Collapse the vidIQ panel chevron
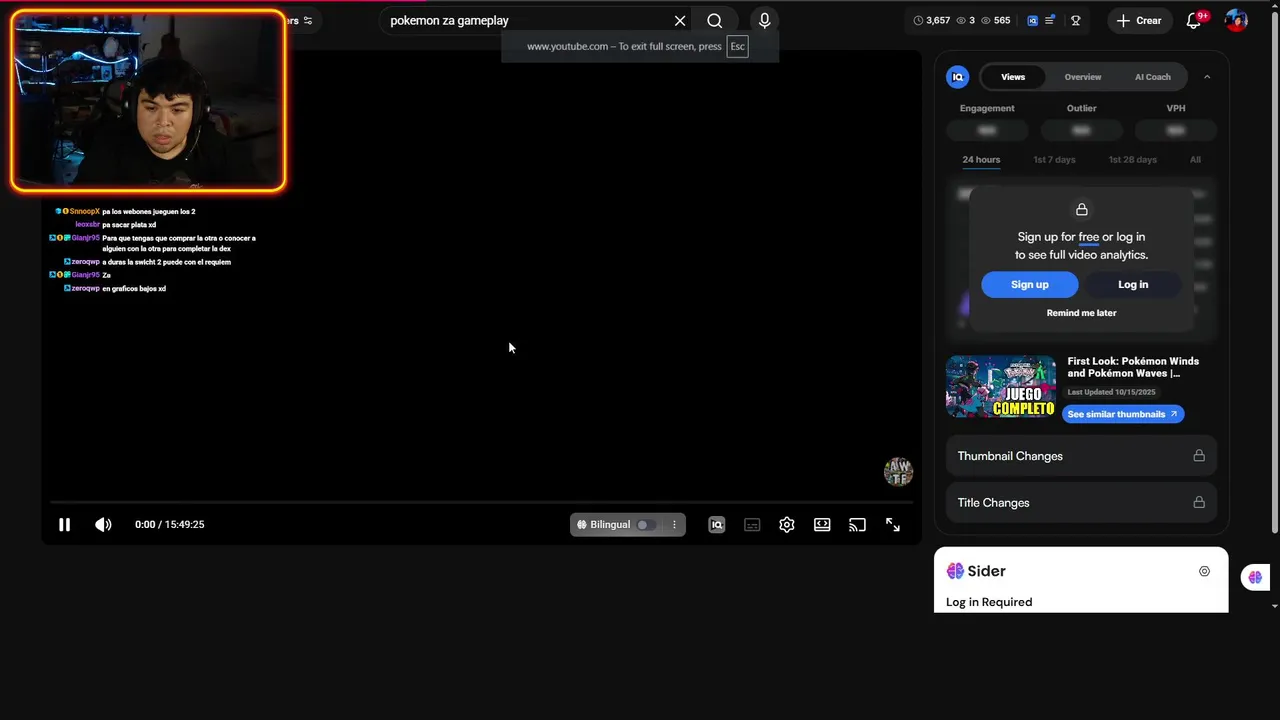 (1207, 77)
